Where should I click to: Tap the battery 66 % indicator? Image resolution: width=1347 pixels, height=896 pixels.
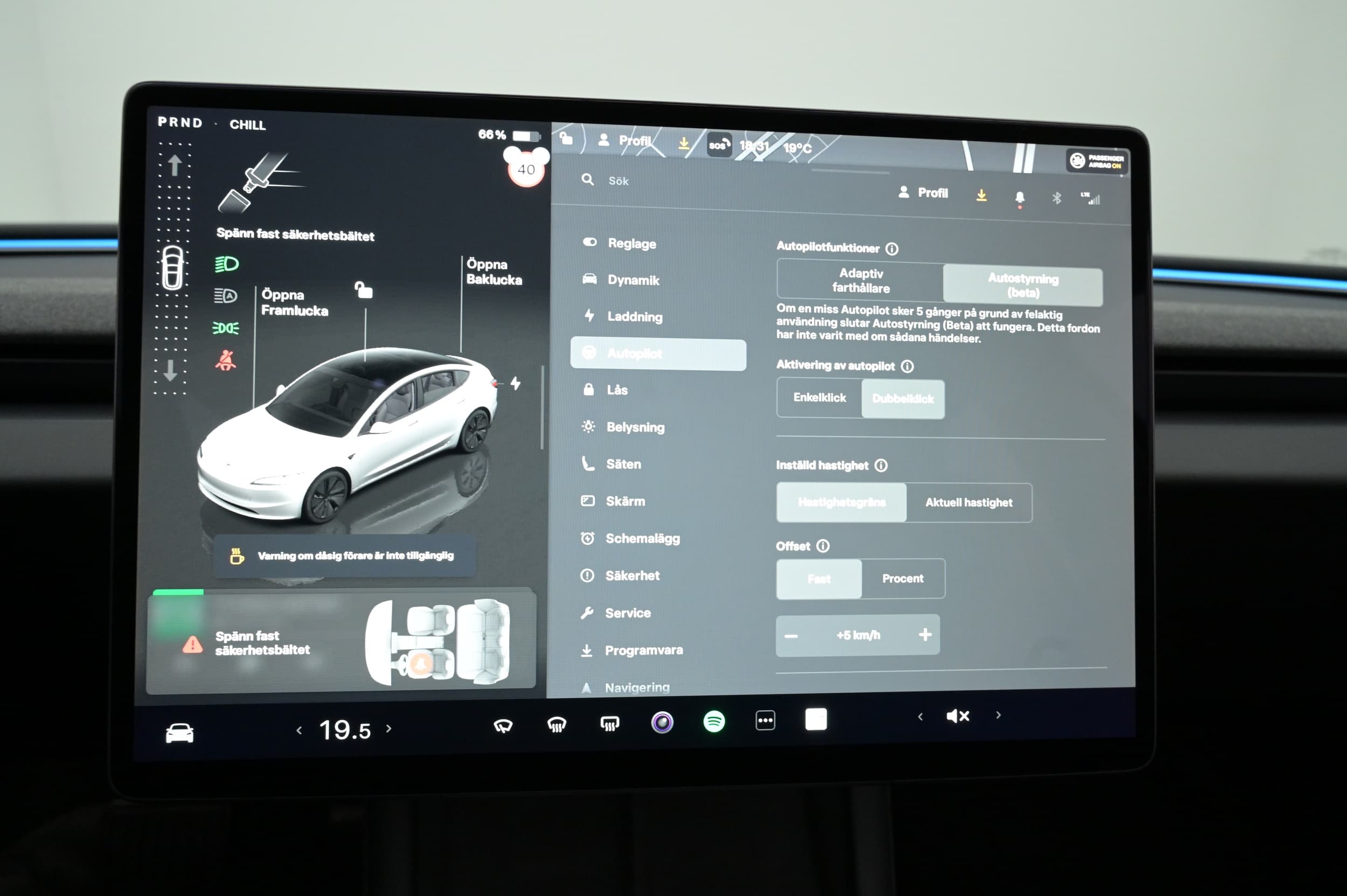click(509, 135)
